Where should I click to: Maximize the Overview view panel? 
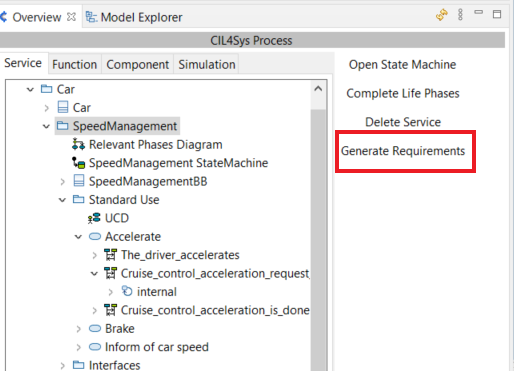pyautogui.click(x=497, y=14)
